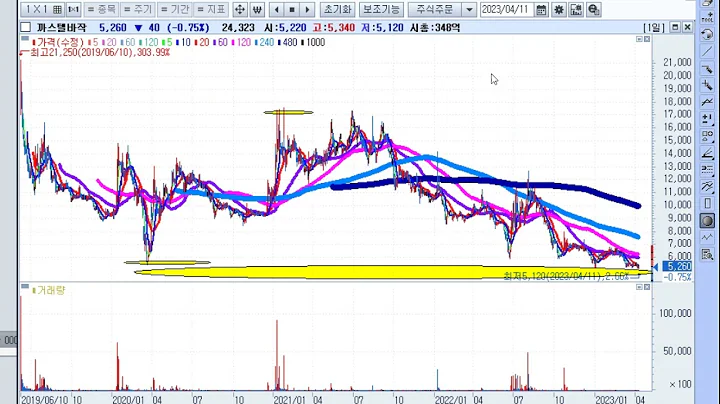This screenshot has height=404, width=720.
Task: Close price panel using small X icon
Action: [x=647, y=39]
